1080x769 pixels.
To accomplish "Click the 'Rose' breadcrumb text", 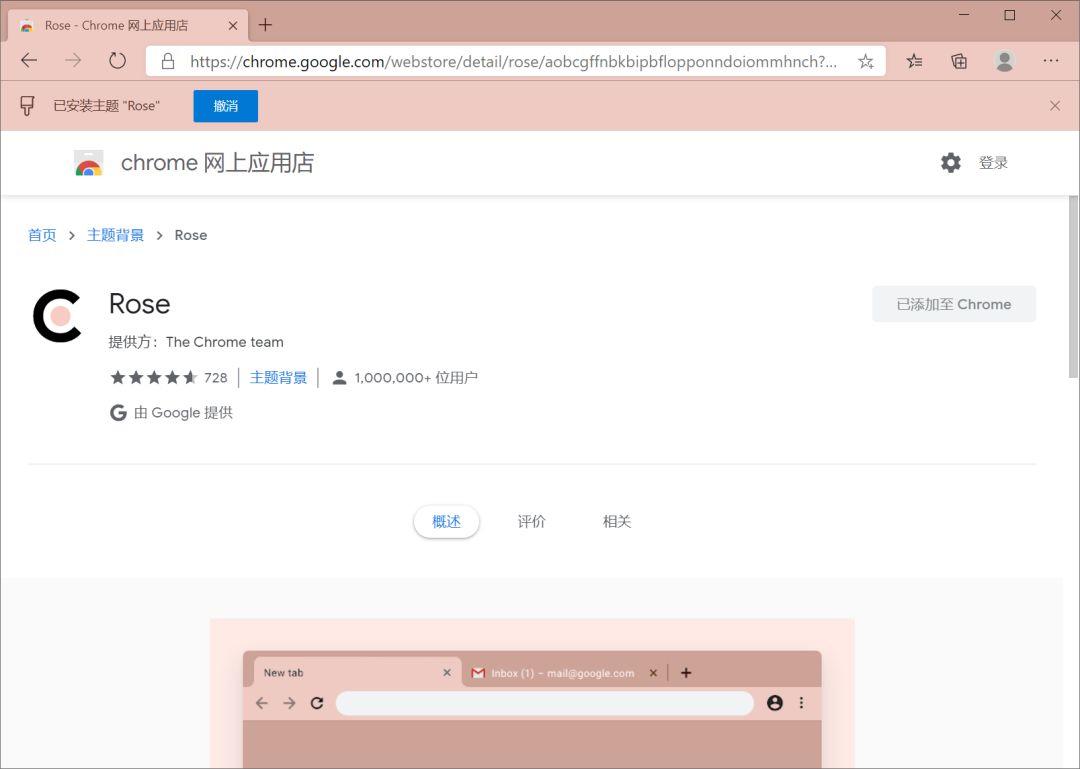I will (191, 235).
